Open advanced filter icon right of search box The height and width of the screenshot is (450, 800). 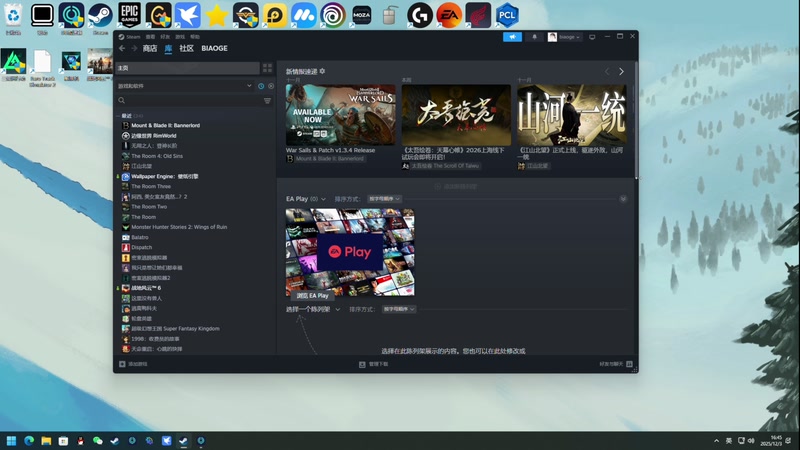[267, 101]
